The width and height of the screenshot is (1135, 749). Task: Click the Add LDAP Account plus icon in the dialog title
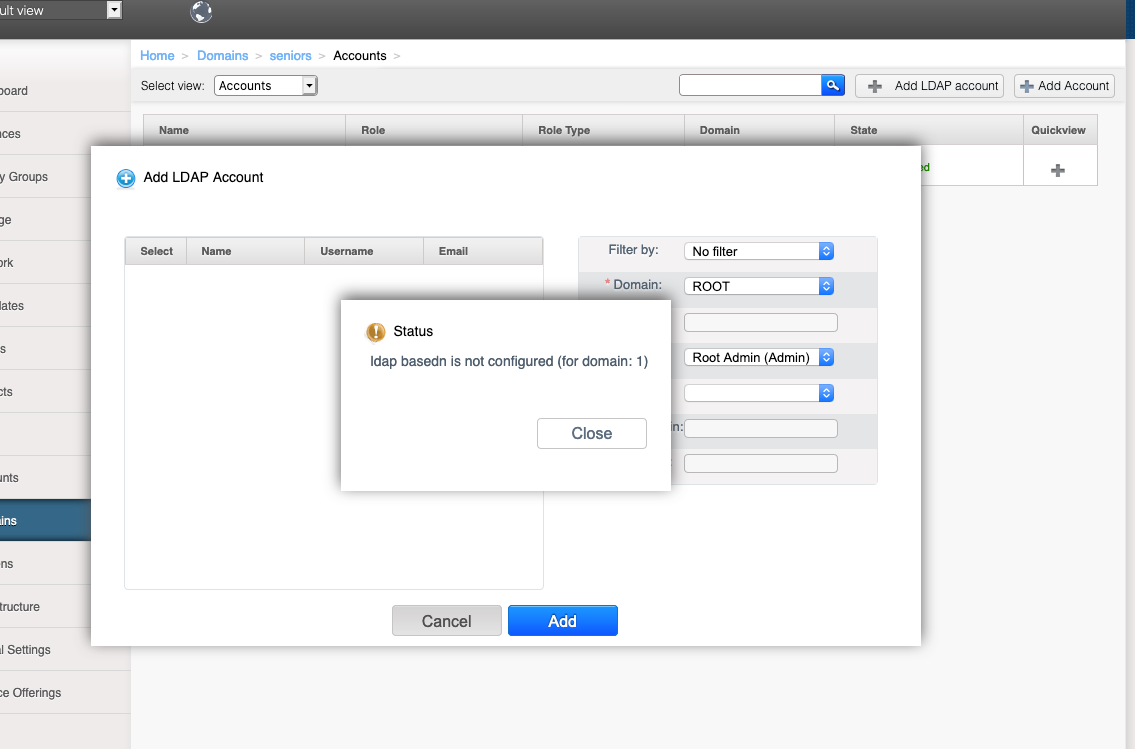click(x=126, y=178)
